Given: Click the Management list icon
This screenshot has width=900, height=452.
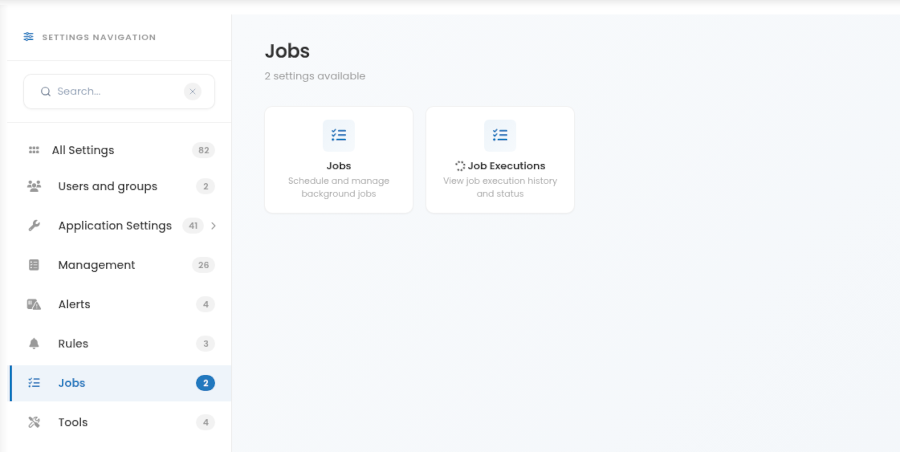Looking at the screenshot, I should (x=34, y=265).
